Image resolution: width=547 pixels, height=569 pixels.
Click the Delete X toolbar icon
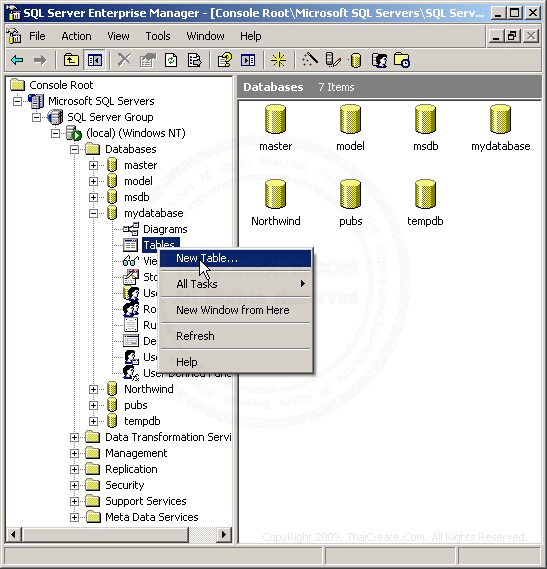click(124, 60)
